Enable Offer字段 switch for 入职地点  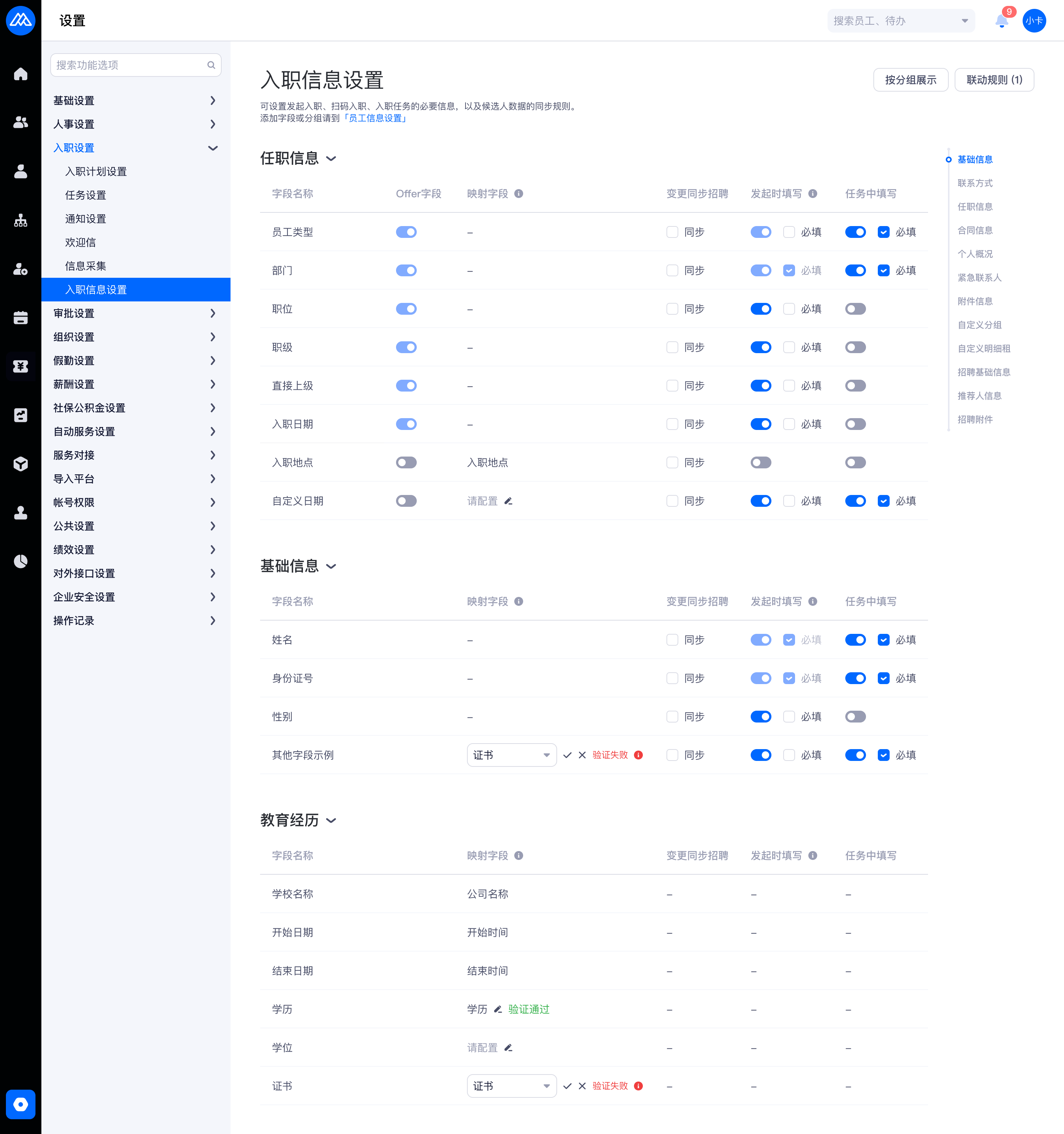tap(406, 462)
